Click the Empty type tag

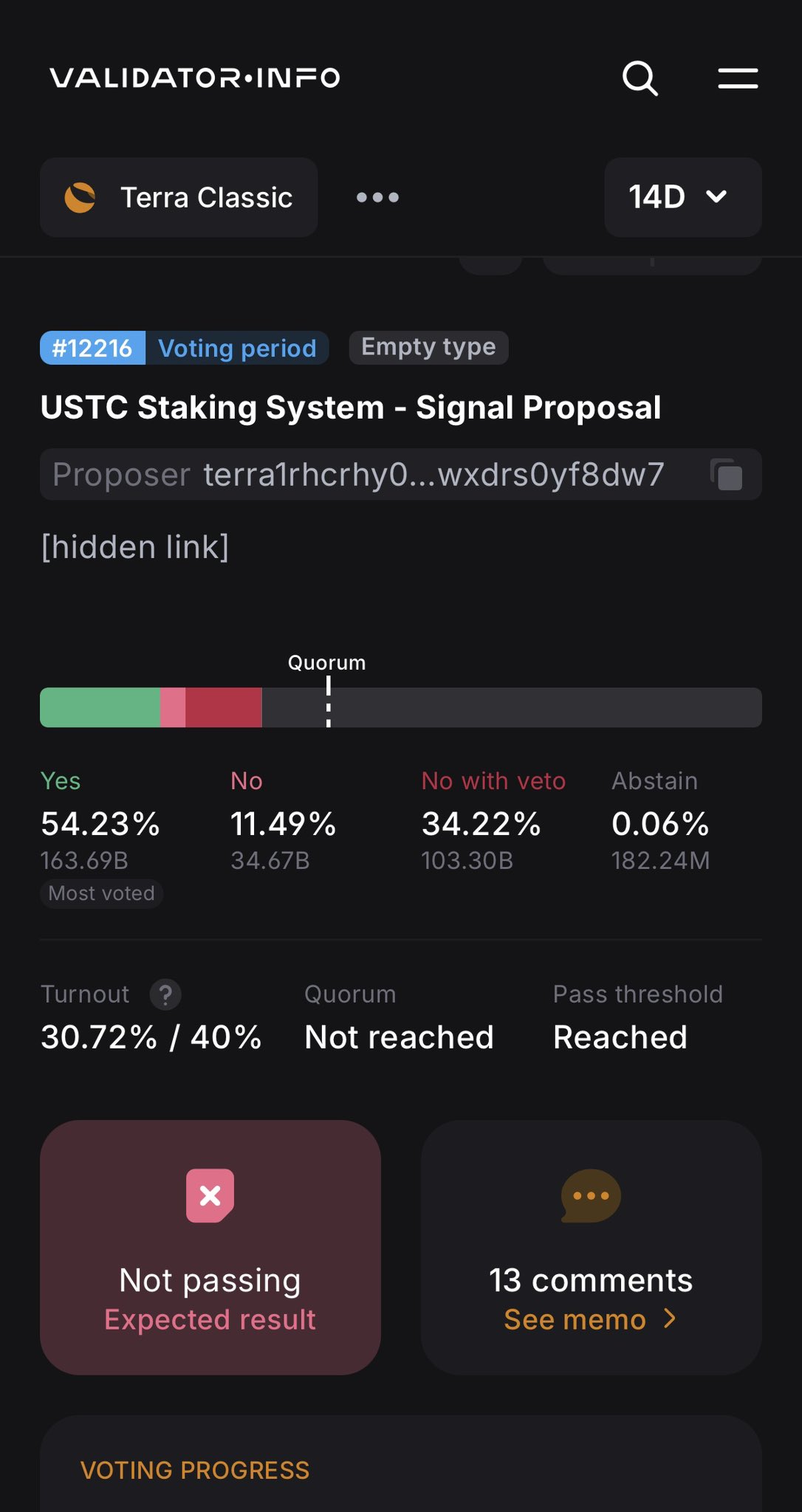[428, 347]
